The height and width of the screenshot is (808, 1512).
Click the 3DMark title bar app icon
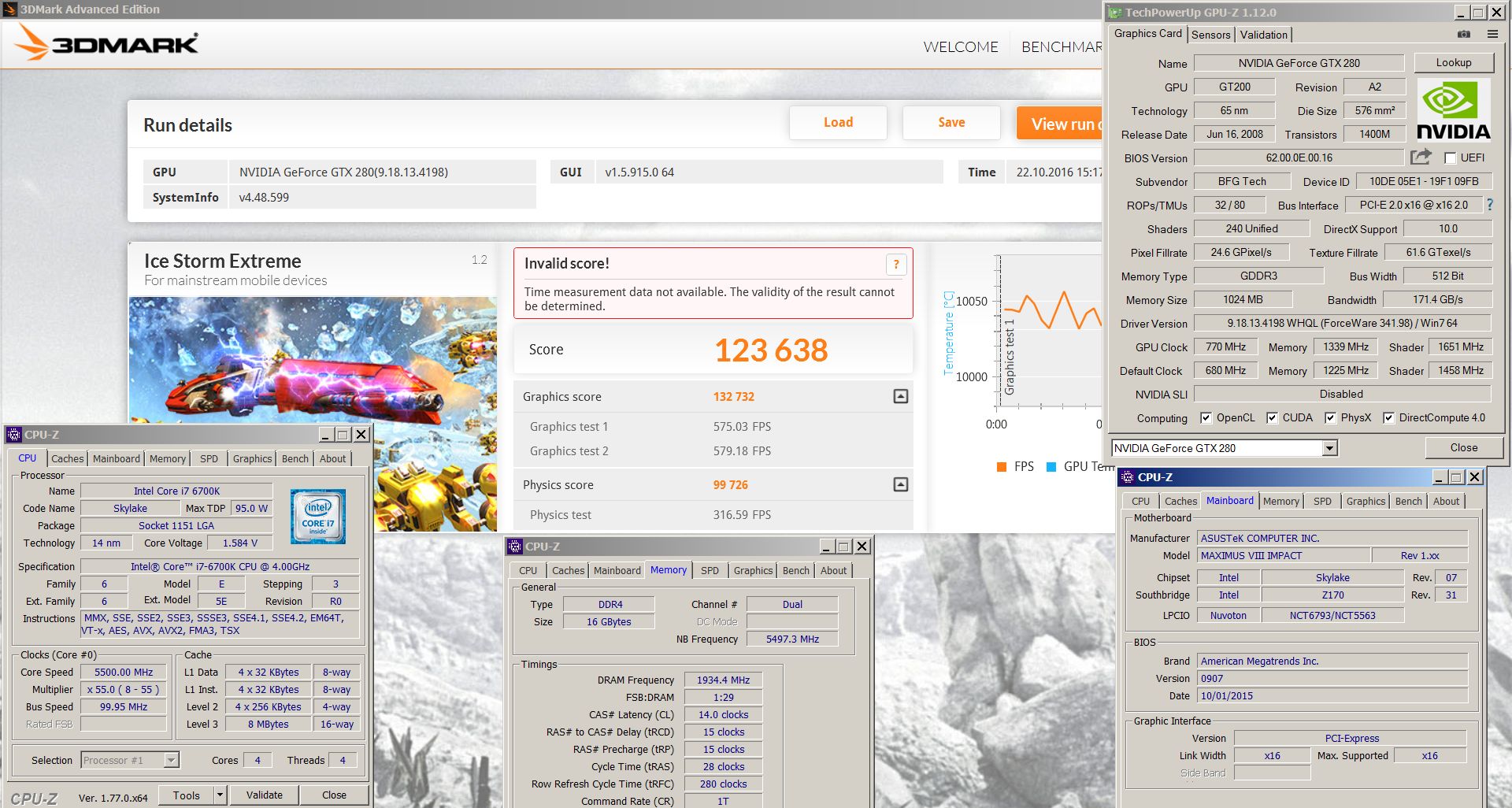click(10, 9)
